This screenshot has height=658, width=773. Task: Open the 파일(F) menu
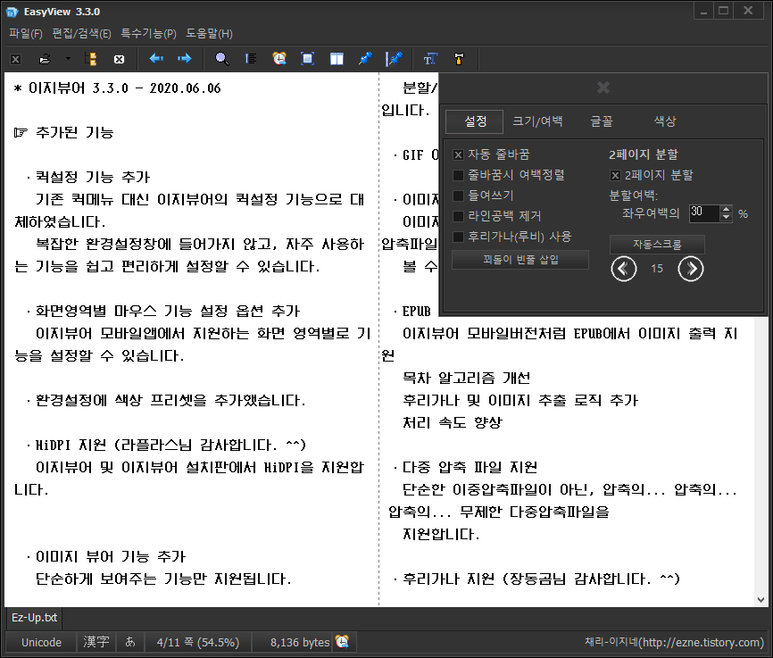coord(26,34)
